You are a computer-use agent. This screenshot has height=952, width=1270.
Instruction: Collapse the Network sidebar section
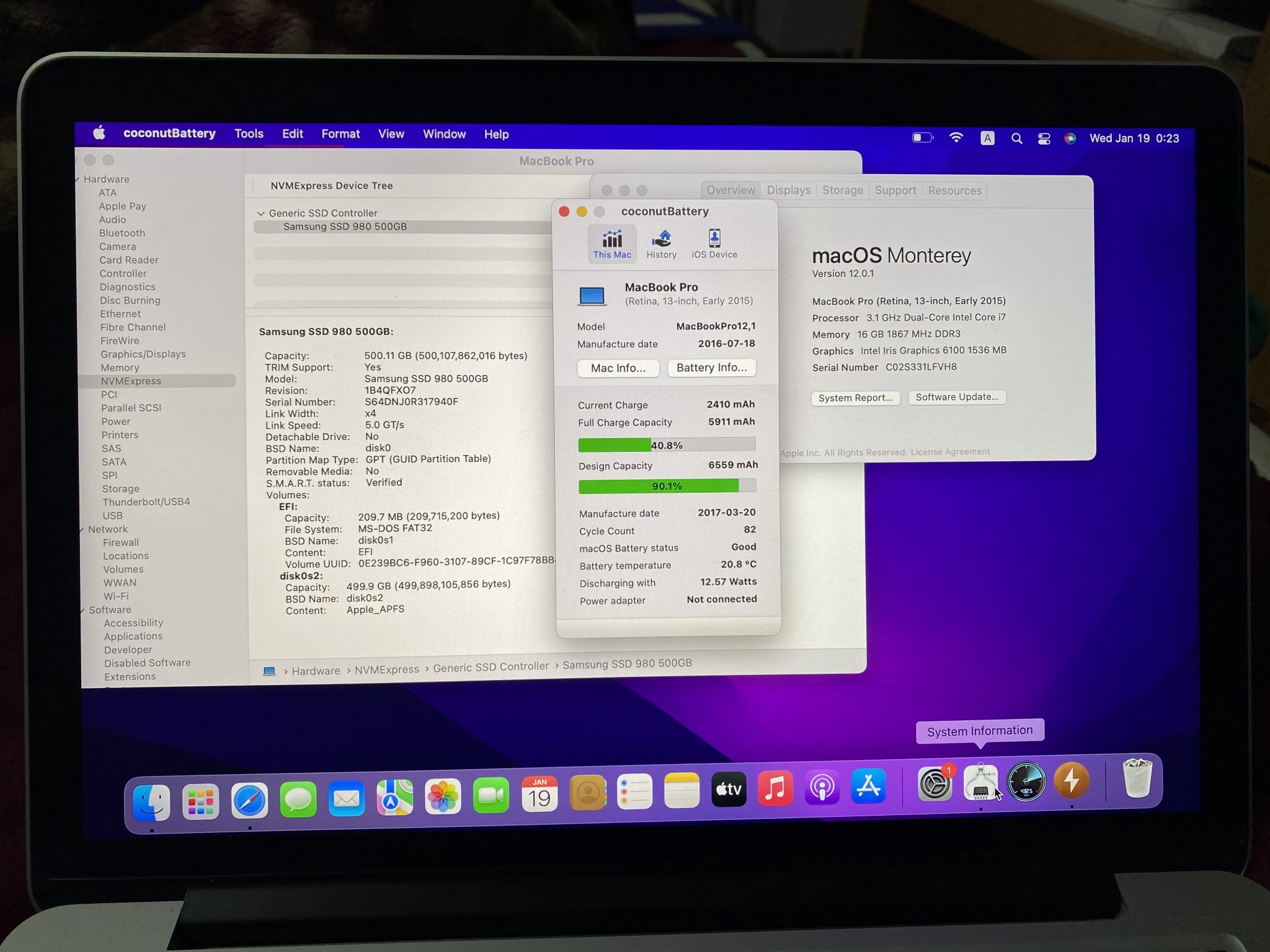coord(81,530)
